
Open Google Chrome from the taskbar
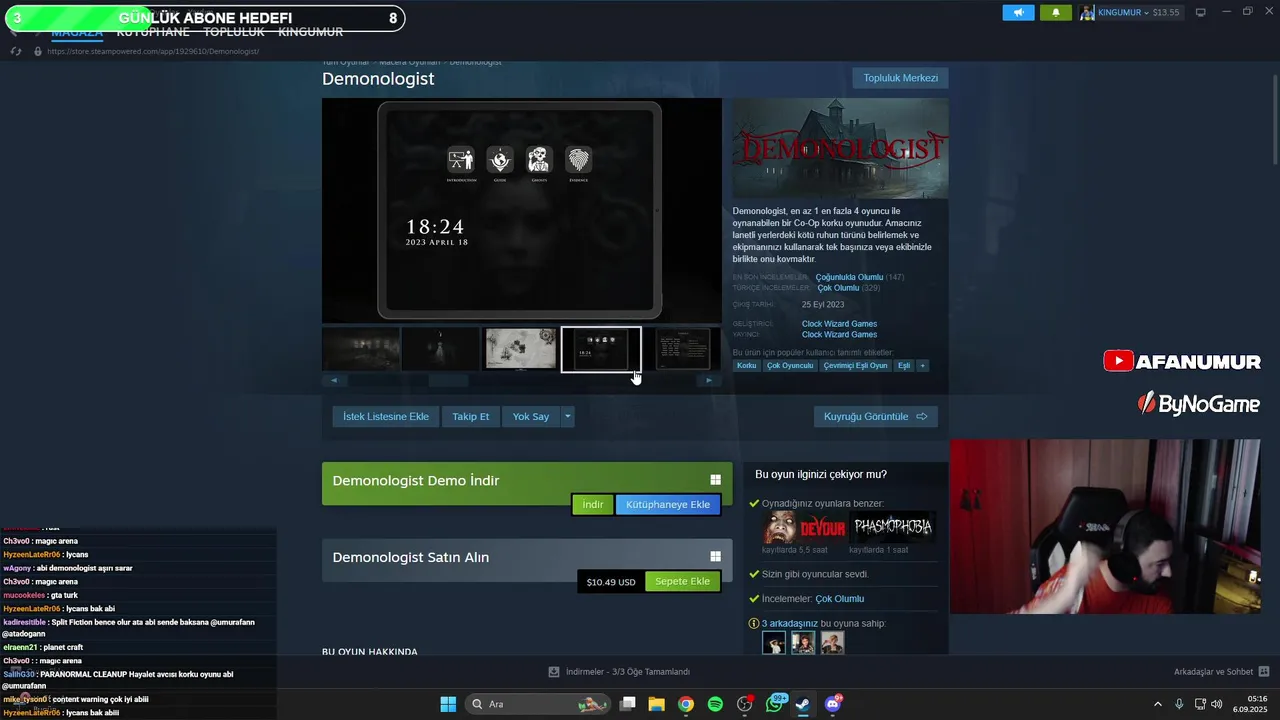coord(686,704)
